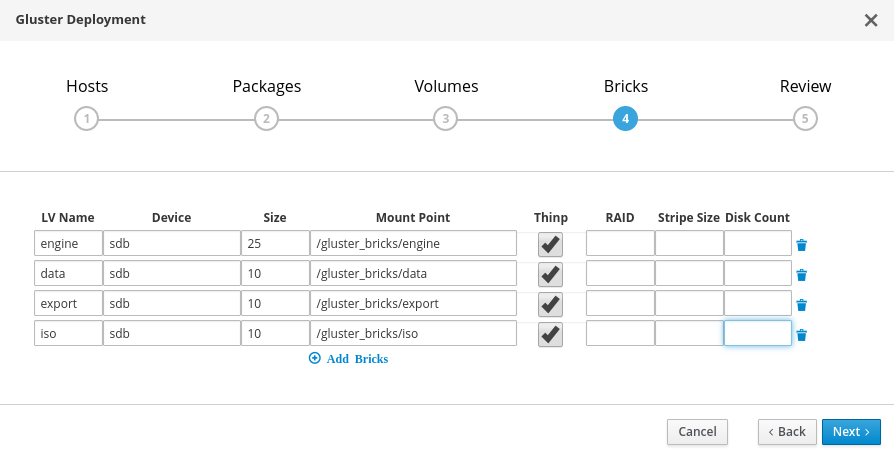Toggle Thinp checkbox for export brick

tap(550, 305)
